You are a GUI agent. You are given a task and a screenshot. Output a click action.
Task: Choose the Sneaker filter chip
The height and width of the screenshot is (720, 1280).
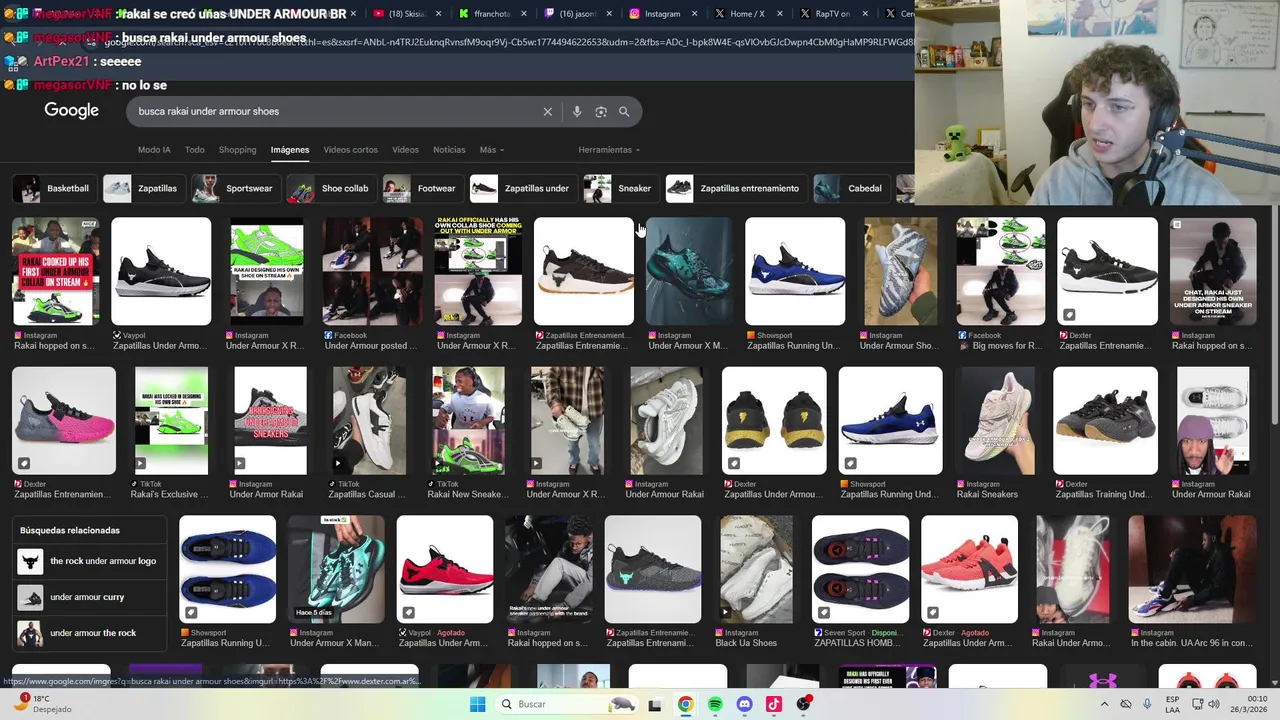tap(621, 188)
